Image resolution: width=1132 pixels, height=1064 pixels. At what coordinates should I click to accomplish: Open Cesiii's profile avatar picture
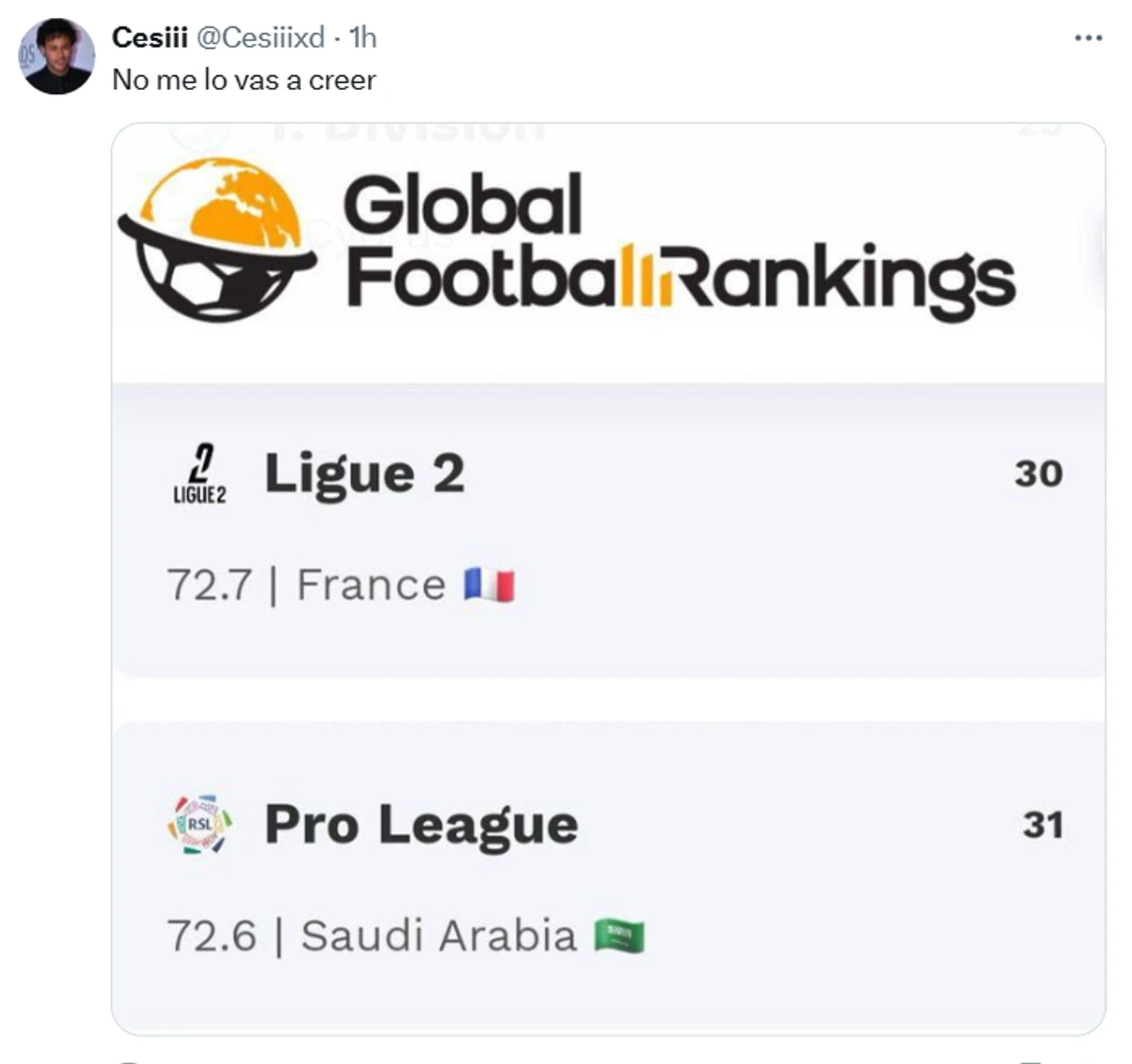coord(56,57)
